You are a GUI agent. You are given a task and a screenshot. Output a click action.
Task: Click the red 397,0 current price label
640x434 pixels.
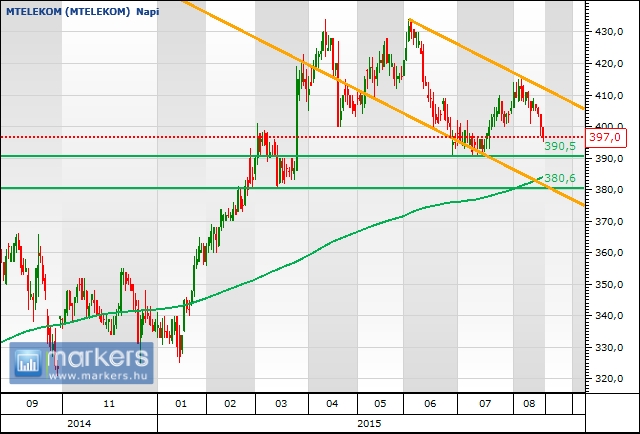(607, 137)
